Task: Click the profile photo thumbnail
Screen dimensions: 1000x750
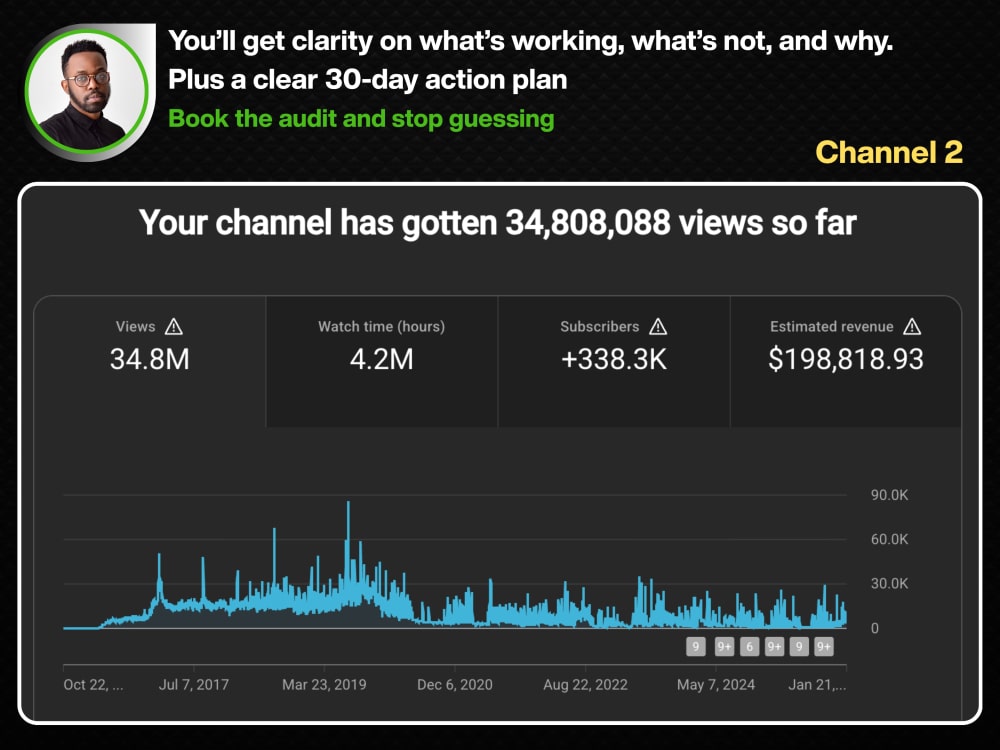Action: (x=87, y=91)
